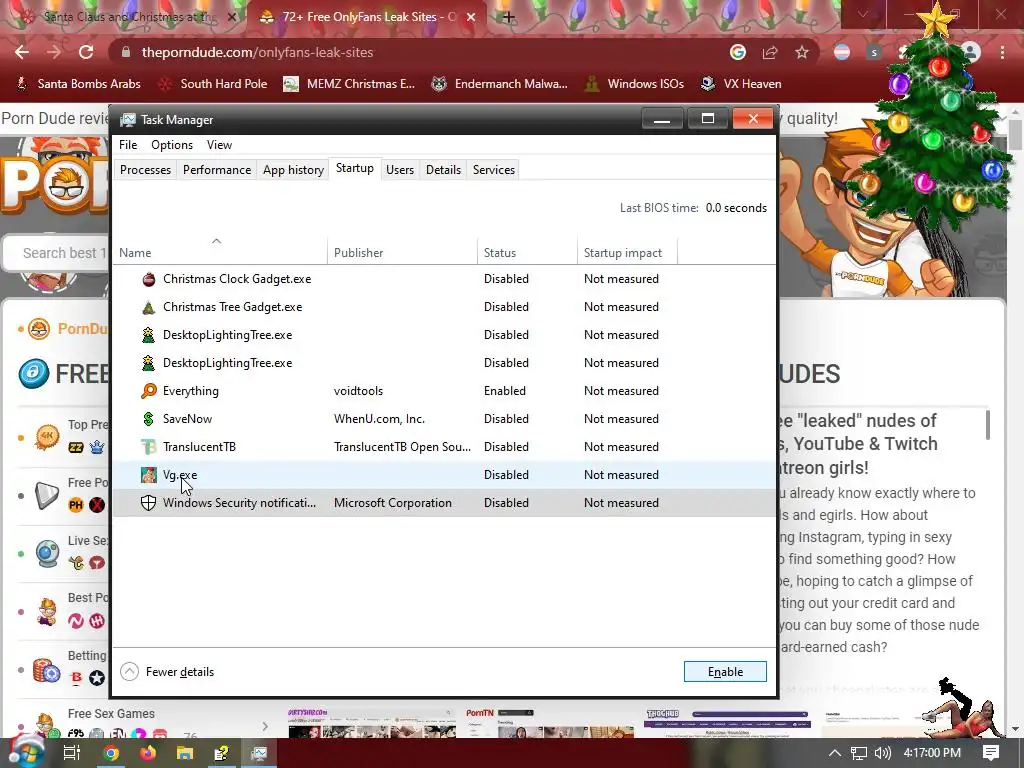The image size is (1024, 768).
Task: Click the Task Manager taskbar icon
Action: pos(259,753)
